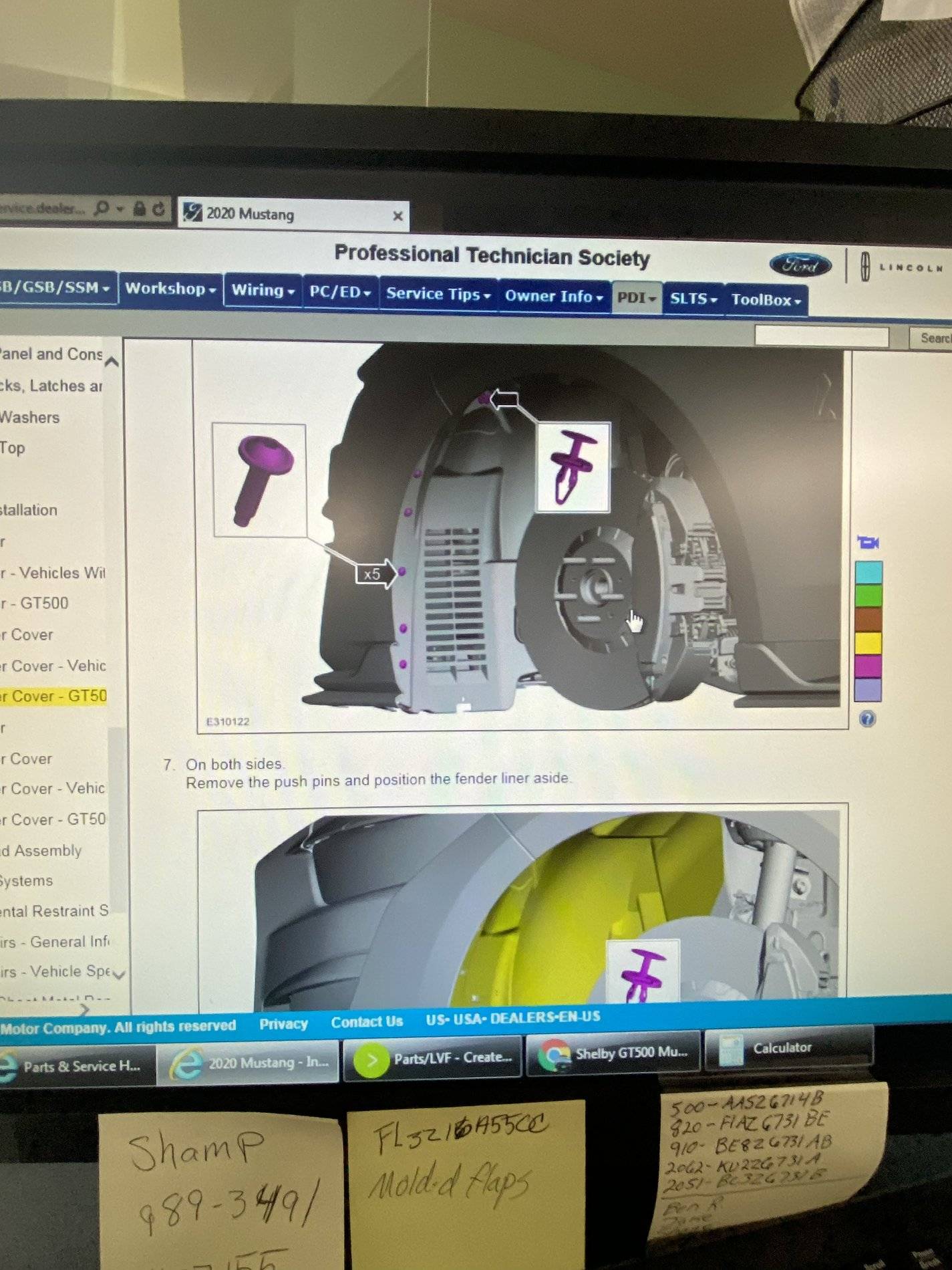
Task: Open the SB/GSB/SSM dropdown menu
Action: tap(57, 287)
